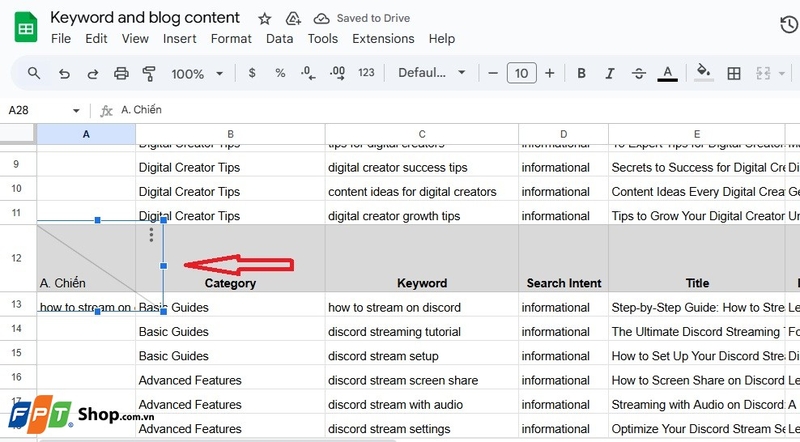
Task: Select column C header
Action: point(422,134)
